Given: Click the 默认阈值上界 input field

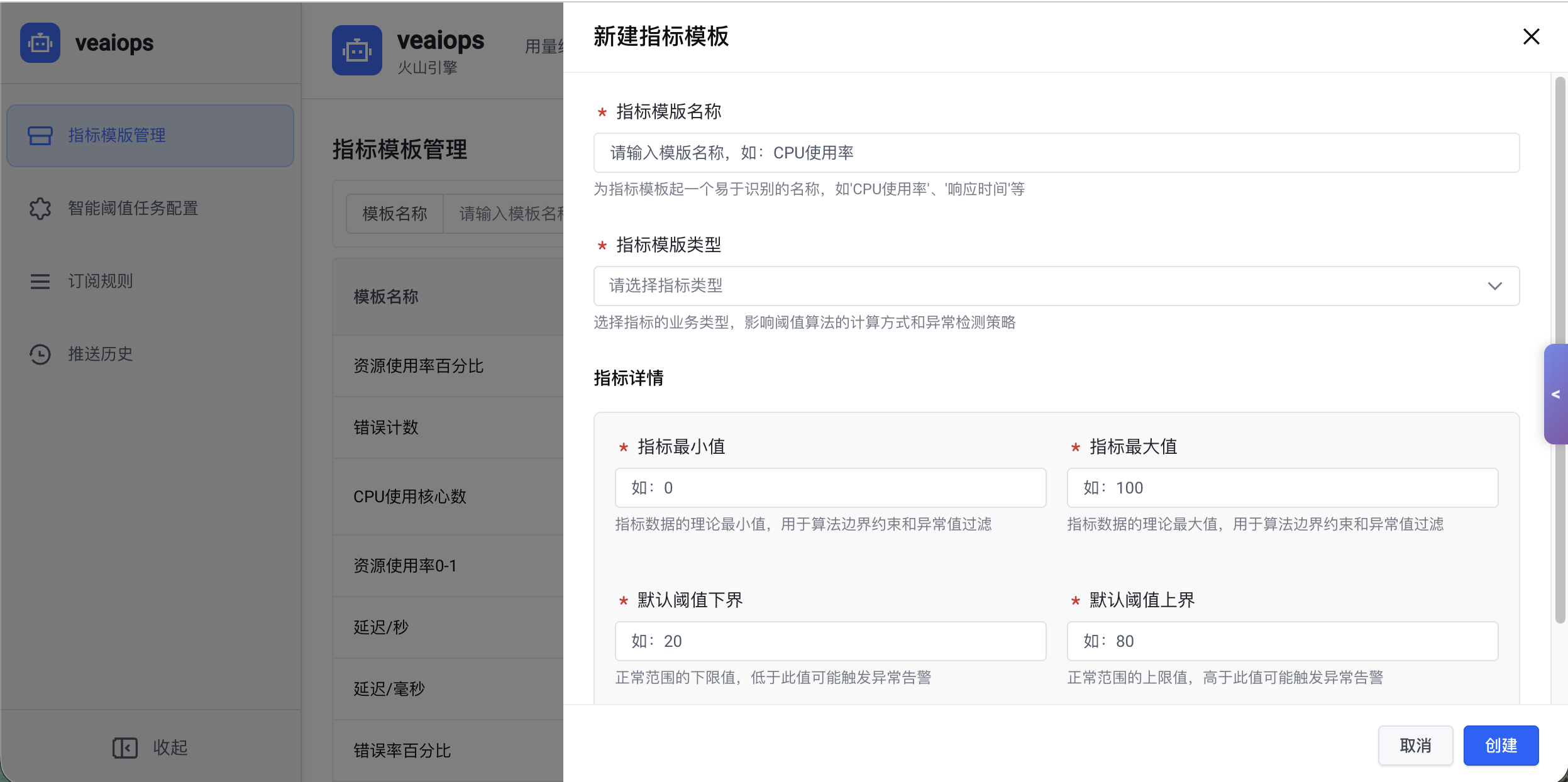Looking at the screenshot, I should coord(1282,641).
